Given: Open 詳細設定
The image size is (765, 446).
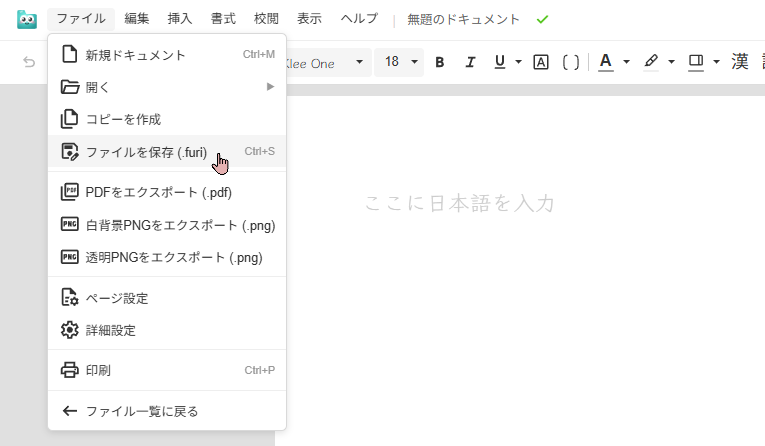Looking at the screenshot, I should 167,330.
